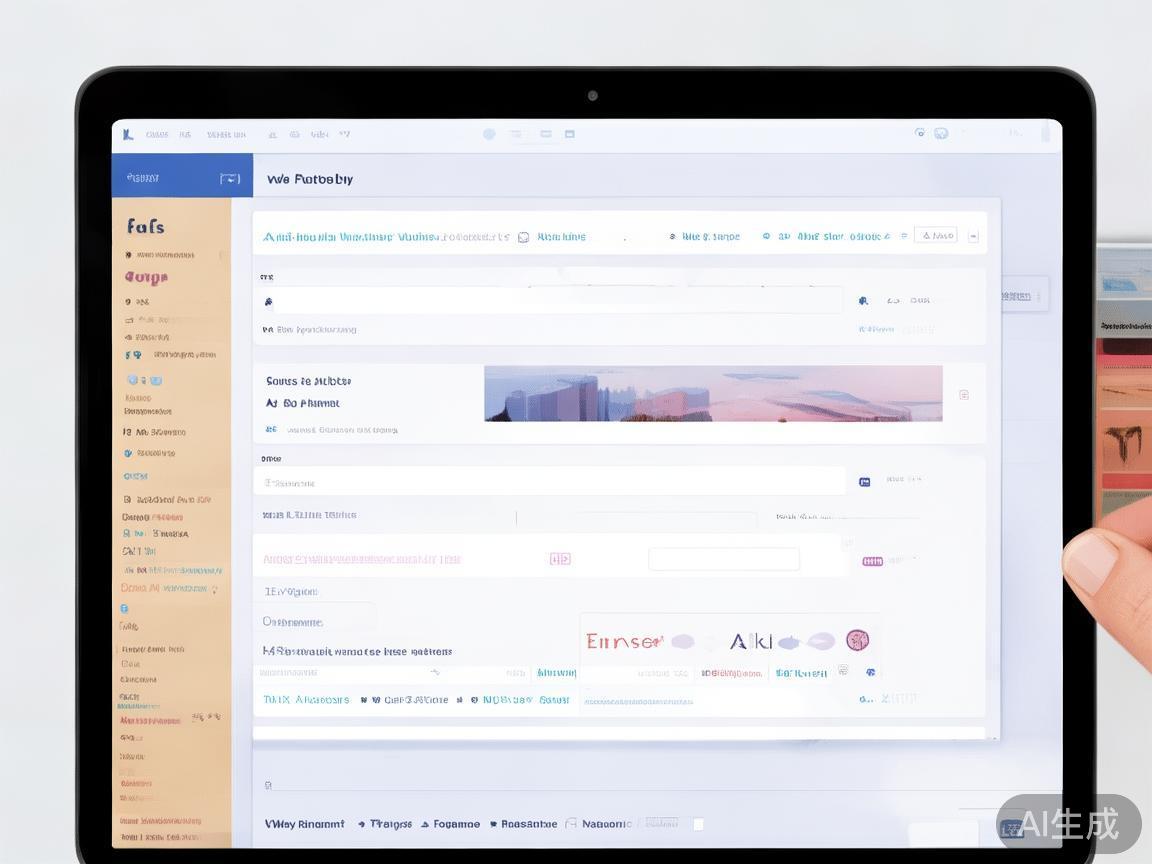Click the small icon right of landscape banner
Image resolution: width=1152 pixels, height=864 pixels.
click(963, 395)
